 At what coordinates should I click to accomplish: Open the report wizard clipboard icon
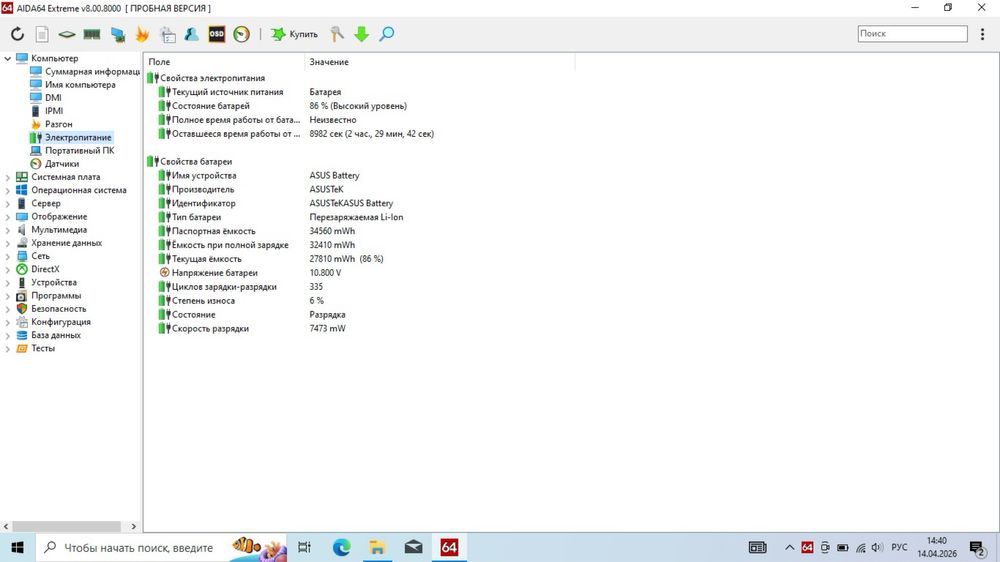pyautogui.click(x=168, y=34)
